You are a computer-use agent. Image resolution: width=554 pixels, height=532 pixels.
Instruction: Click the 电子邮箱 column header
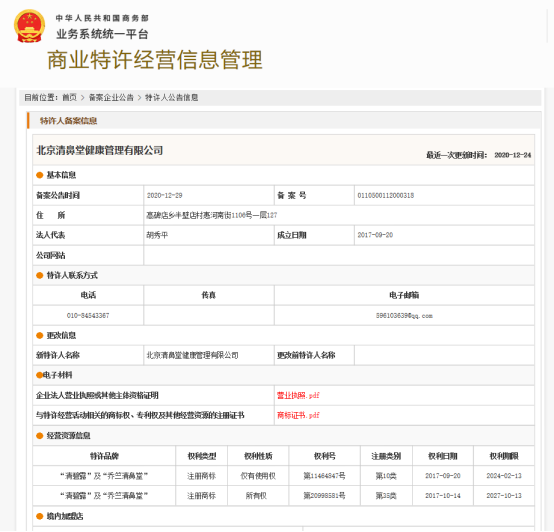[x=404, y=295]
